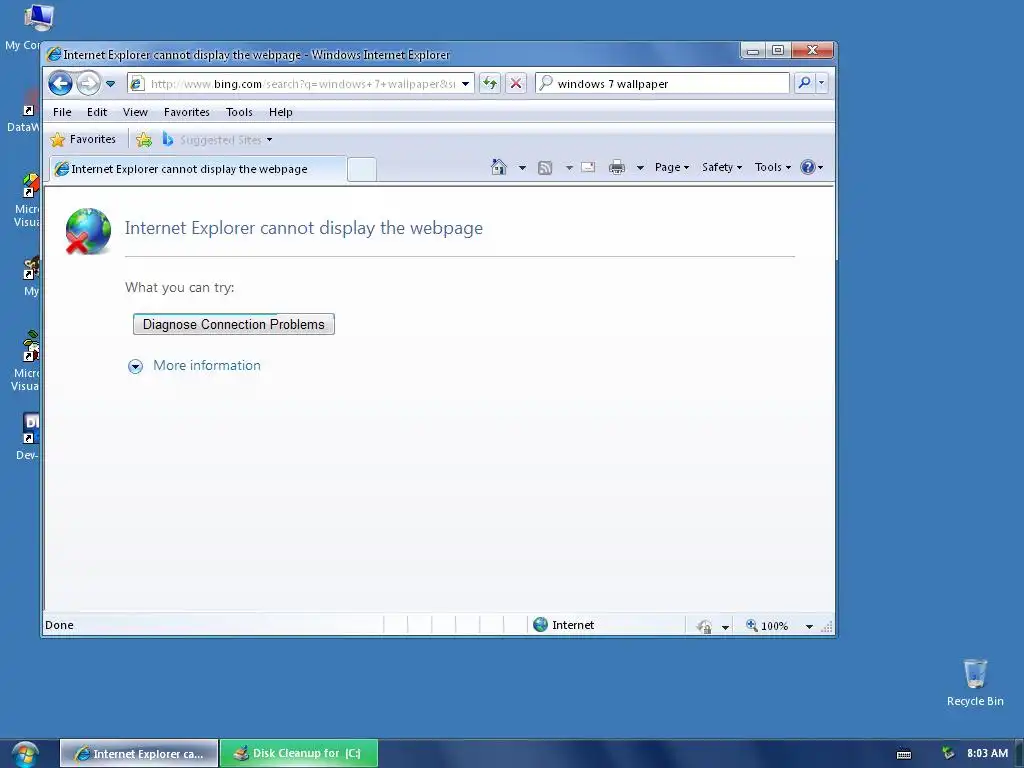Click the Help question mark icon
1024x768 pixels.
tap(808, 167)
